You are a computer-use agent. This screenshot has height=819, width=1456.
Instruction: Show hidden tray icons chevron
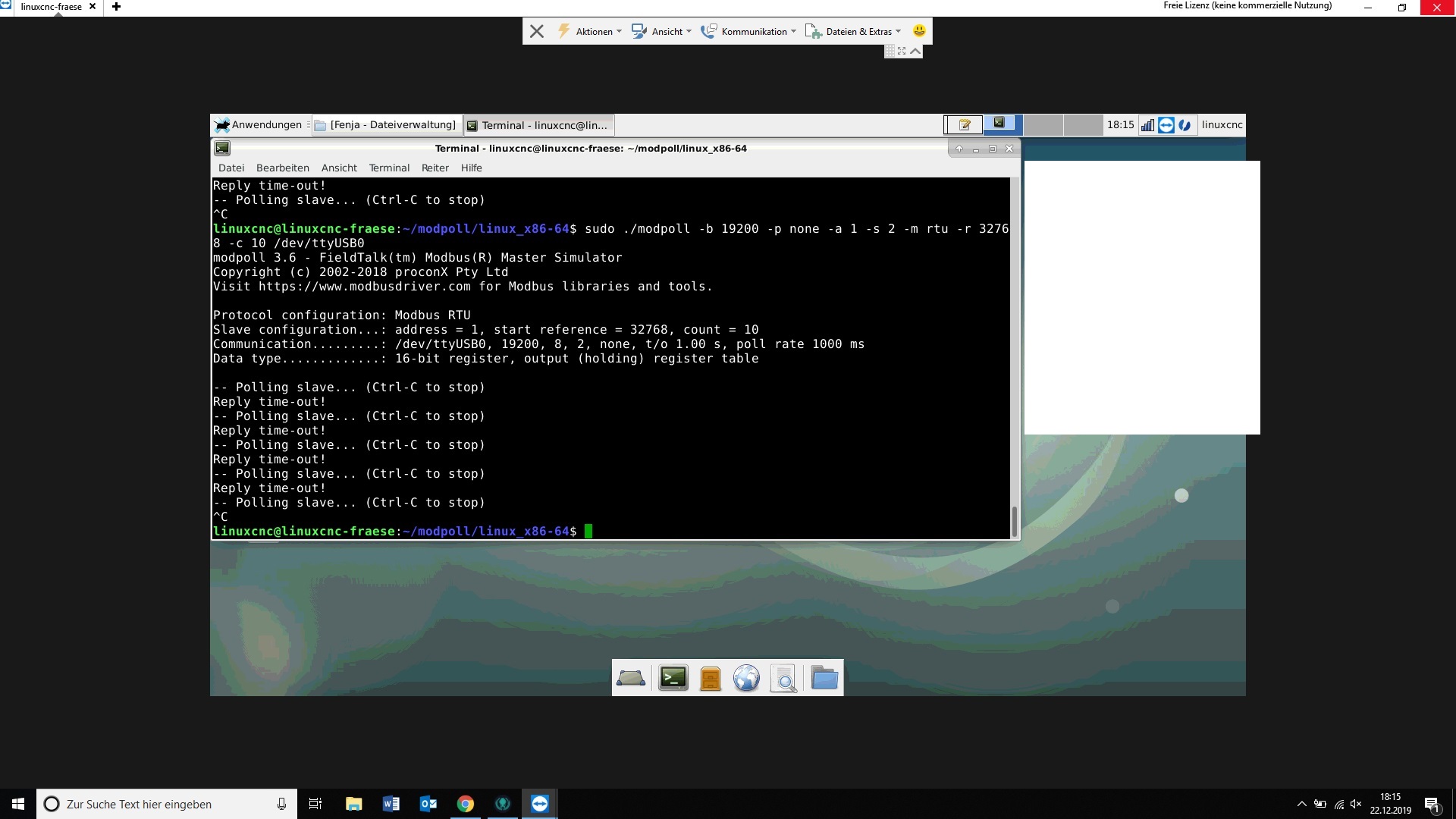coord(1301,804)
